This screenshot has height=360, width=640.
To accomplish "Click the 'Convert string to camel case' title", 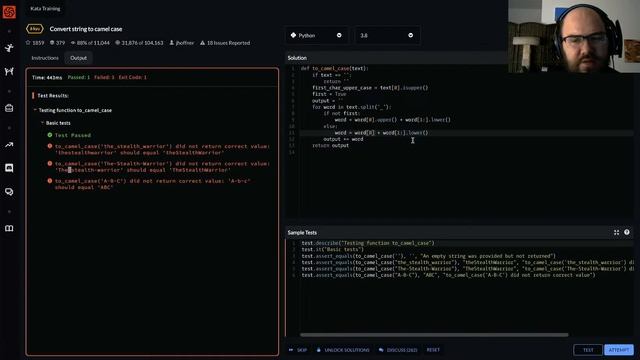I will 86,29.
